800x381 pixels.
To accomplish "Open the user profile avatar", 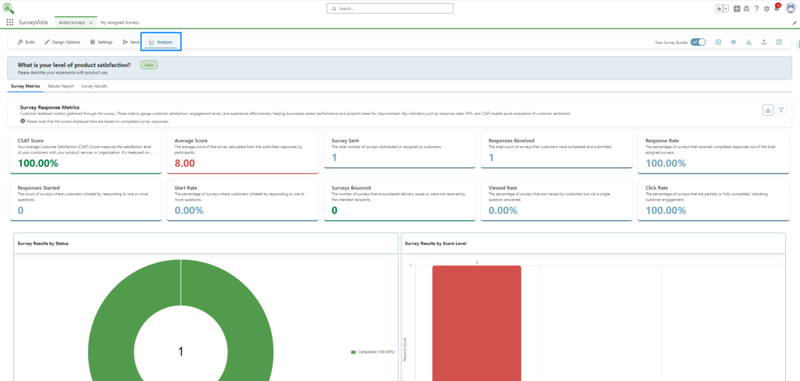I will click(x=791, y=9).
